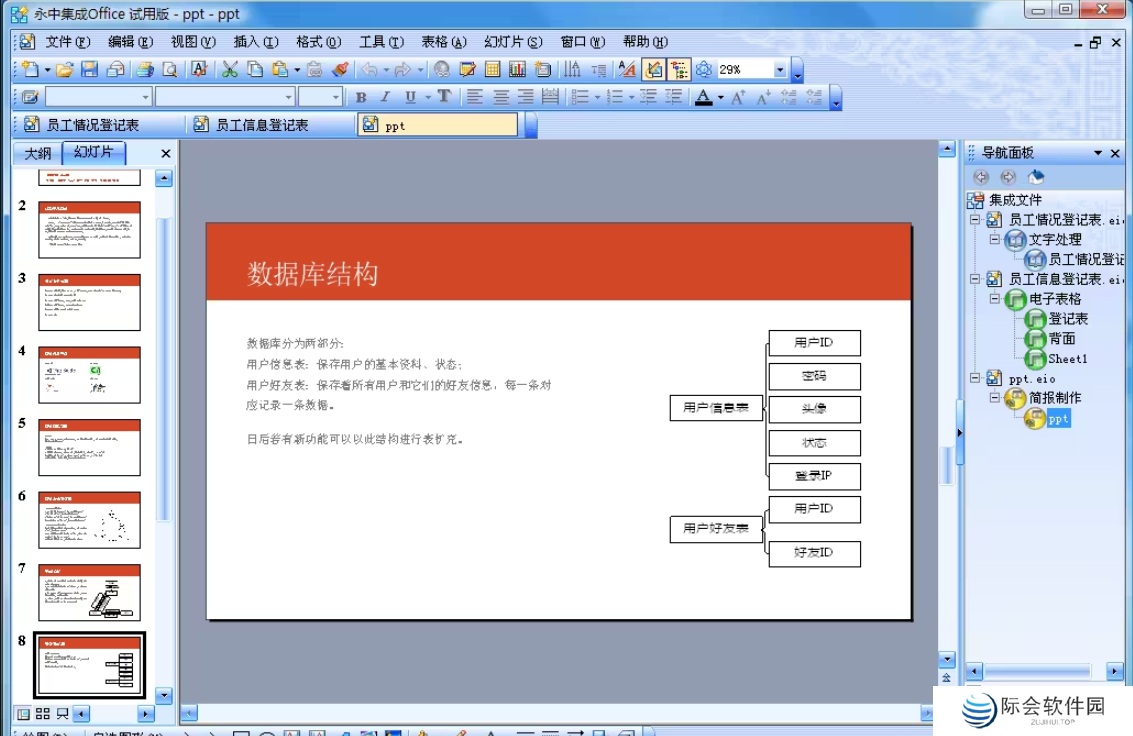Click the Print icon in the toolbar

pos(145,70)
